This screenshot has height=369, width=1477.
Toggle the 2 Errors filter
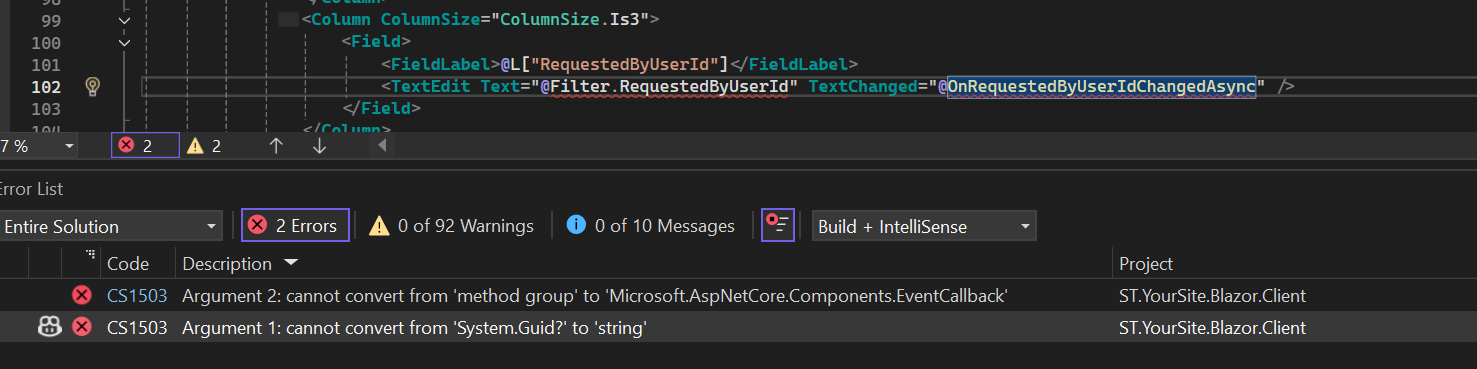pyautogui.click(x=295, y=226)
